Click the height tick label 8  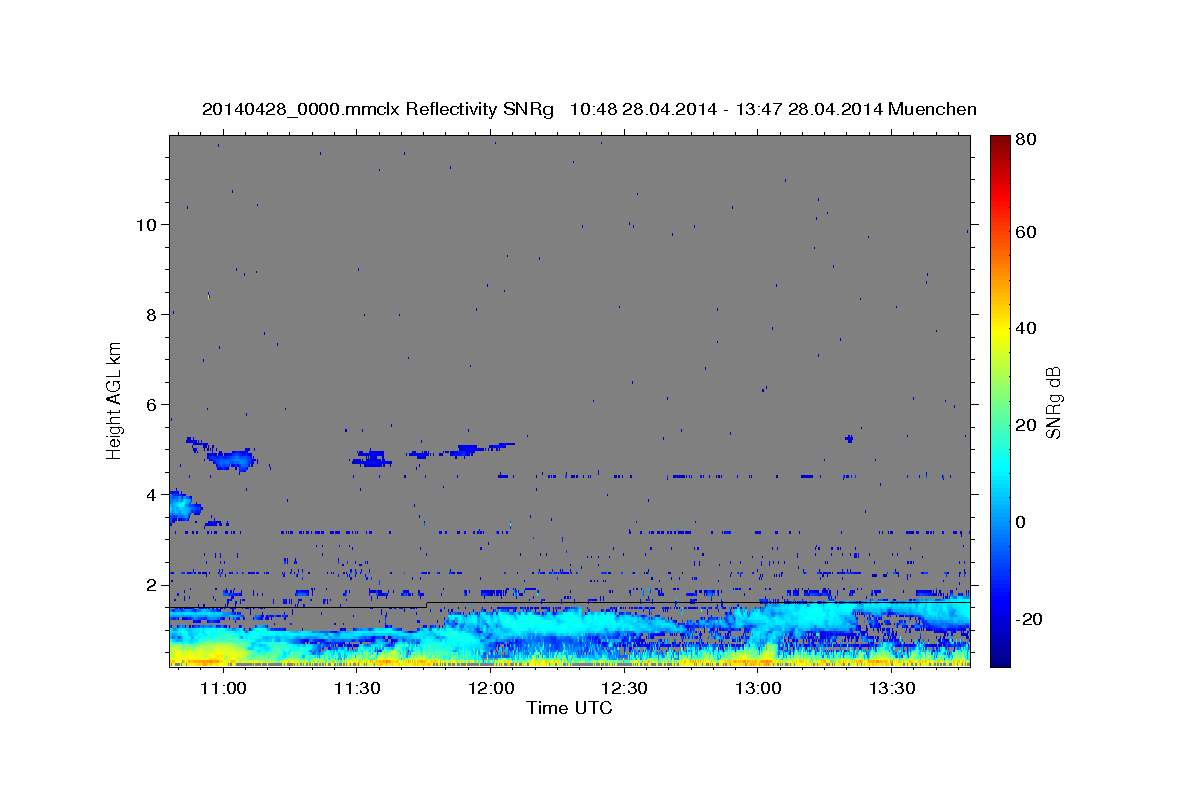152,314
